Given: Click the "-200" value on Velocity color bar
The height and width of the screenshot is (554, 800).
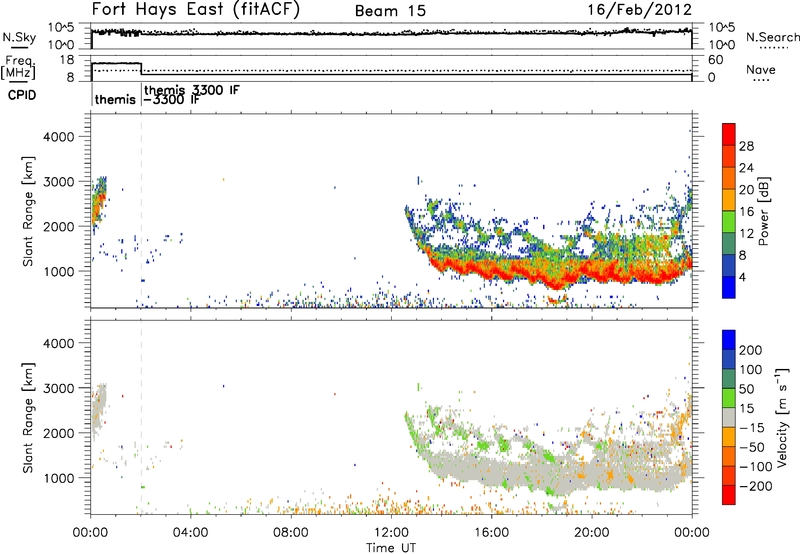Looking at the screenshot, I should pos(756,486).
